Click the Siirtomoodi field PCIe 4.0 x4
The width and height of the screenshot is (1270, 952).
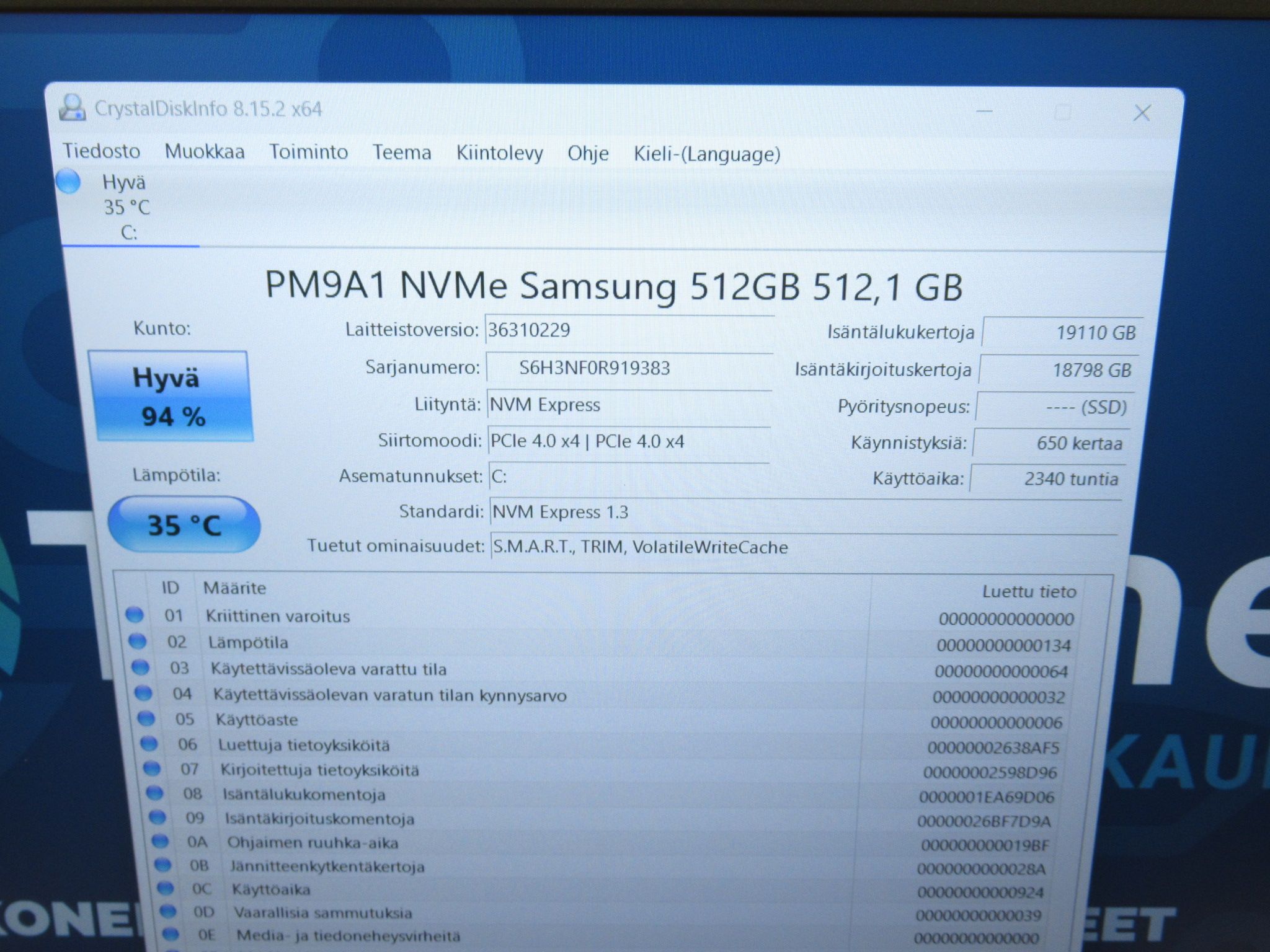629,441
